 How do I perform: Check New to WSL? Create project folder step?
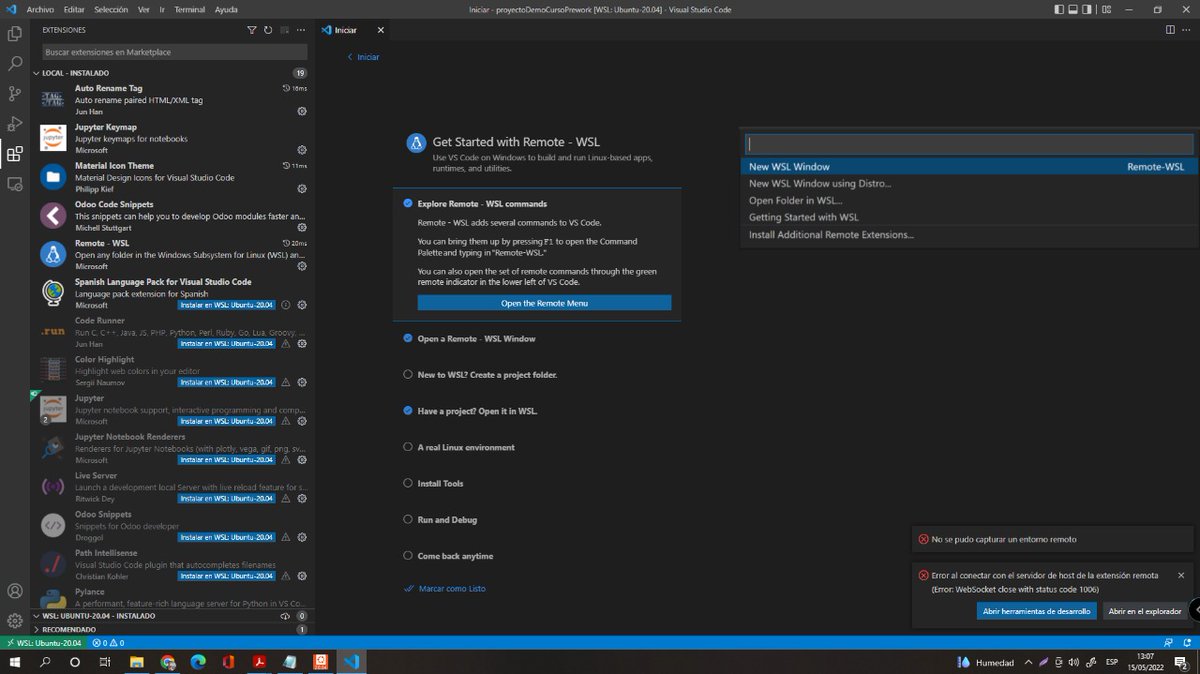(x=408, y=374)
